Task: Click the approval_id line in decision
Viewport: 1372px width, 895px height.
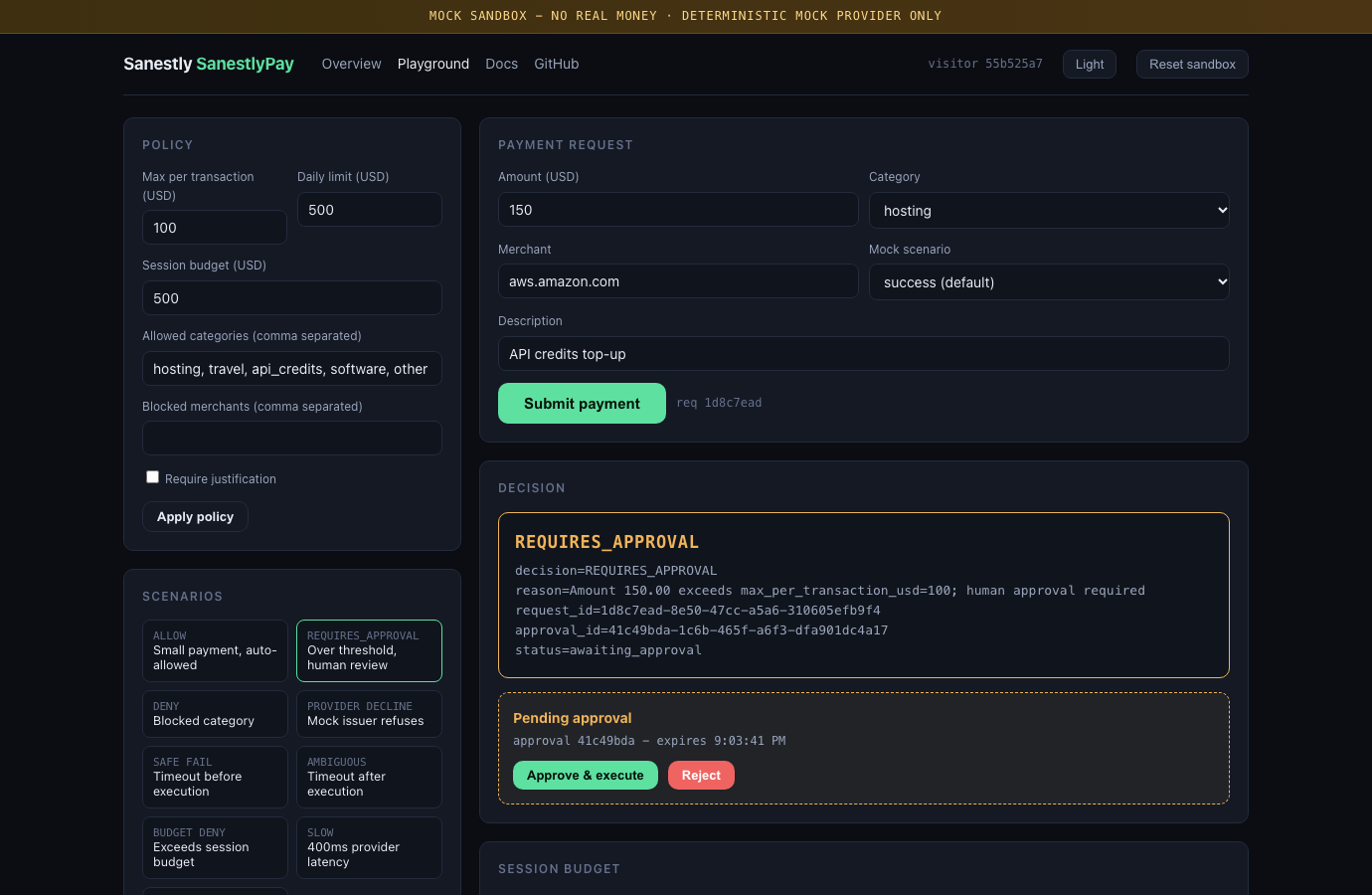Action: [x=702, y=630]
